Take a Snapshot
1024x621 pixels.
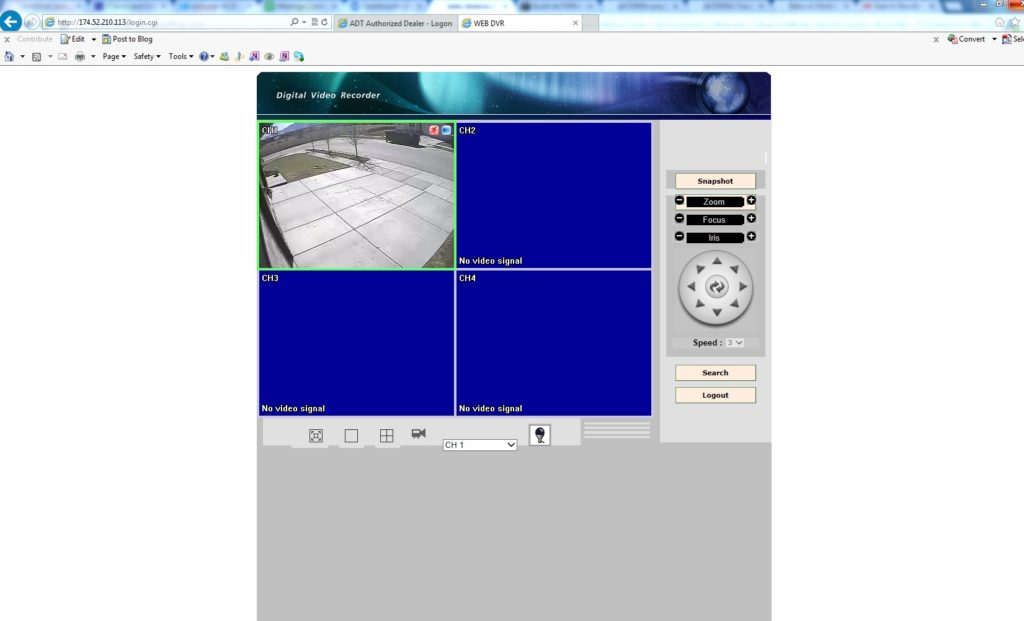tap(715, 180)
